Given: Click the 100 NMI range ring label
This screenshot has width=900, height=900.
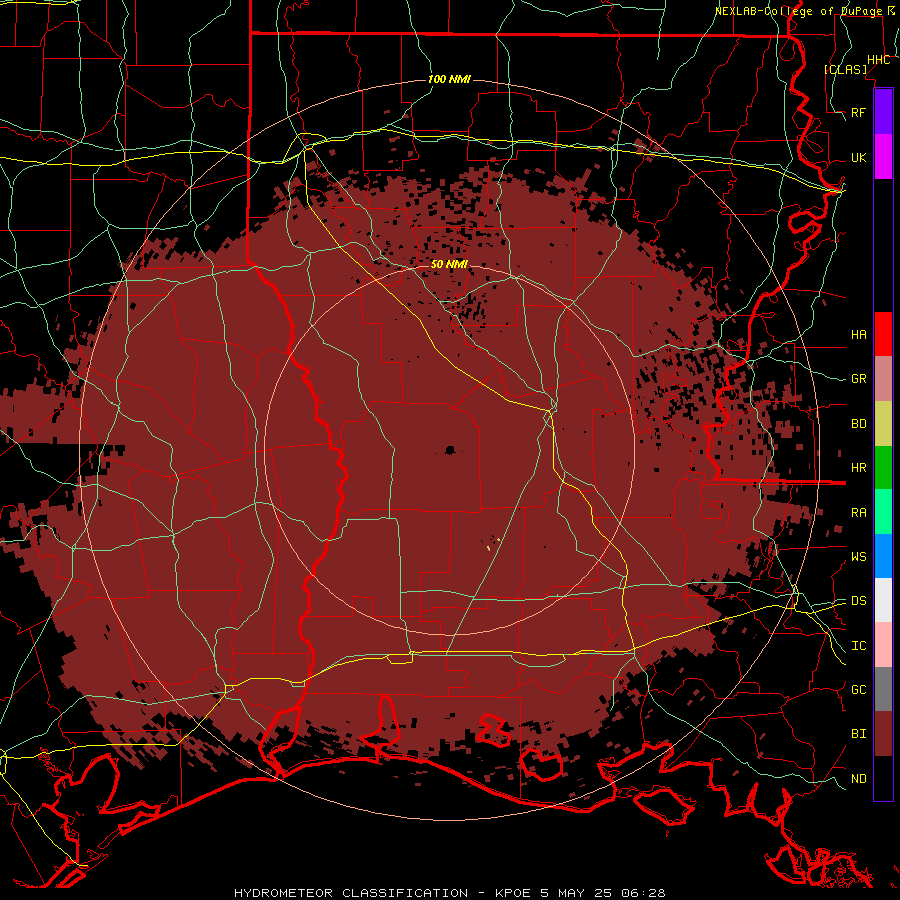Looking at the screenshot, I should click(x=449, y=79).
